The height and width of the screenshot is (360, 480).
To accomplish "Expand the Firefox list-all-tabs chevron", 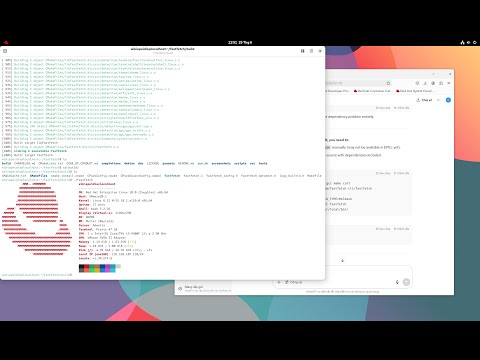I will [433, 74].
